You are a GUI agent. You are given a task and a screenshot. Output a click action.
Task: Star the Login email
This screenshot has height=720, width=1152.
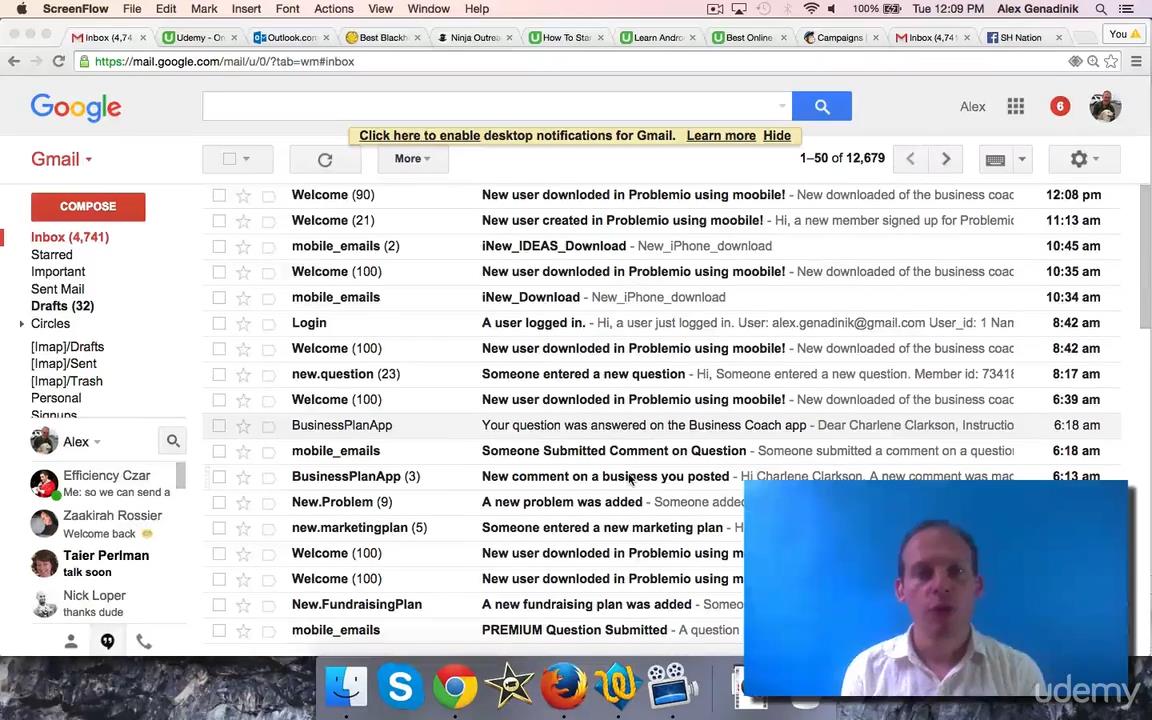(x=243, y=323)
